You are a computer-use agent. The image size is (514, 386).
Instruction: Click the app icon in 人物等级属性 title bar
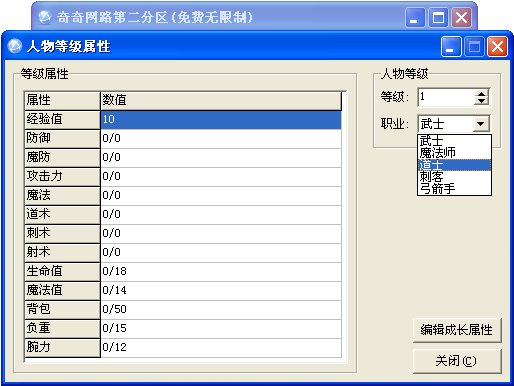tap(15, 46)
